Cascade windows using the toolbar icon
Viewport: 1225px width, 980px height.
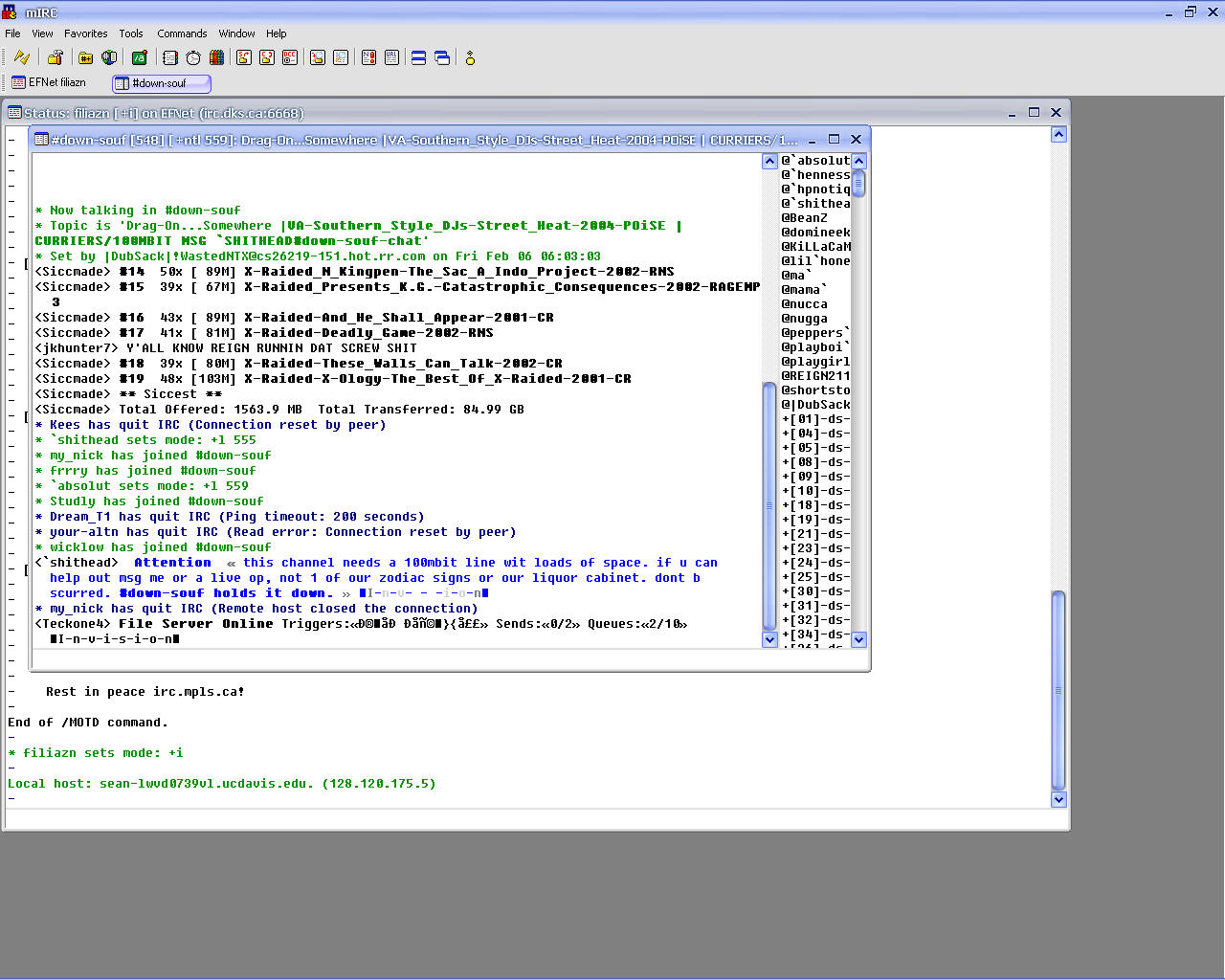(x=441, y=57)
